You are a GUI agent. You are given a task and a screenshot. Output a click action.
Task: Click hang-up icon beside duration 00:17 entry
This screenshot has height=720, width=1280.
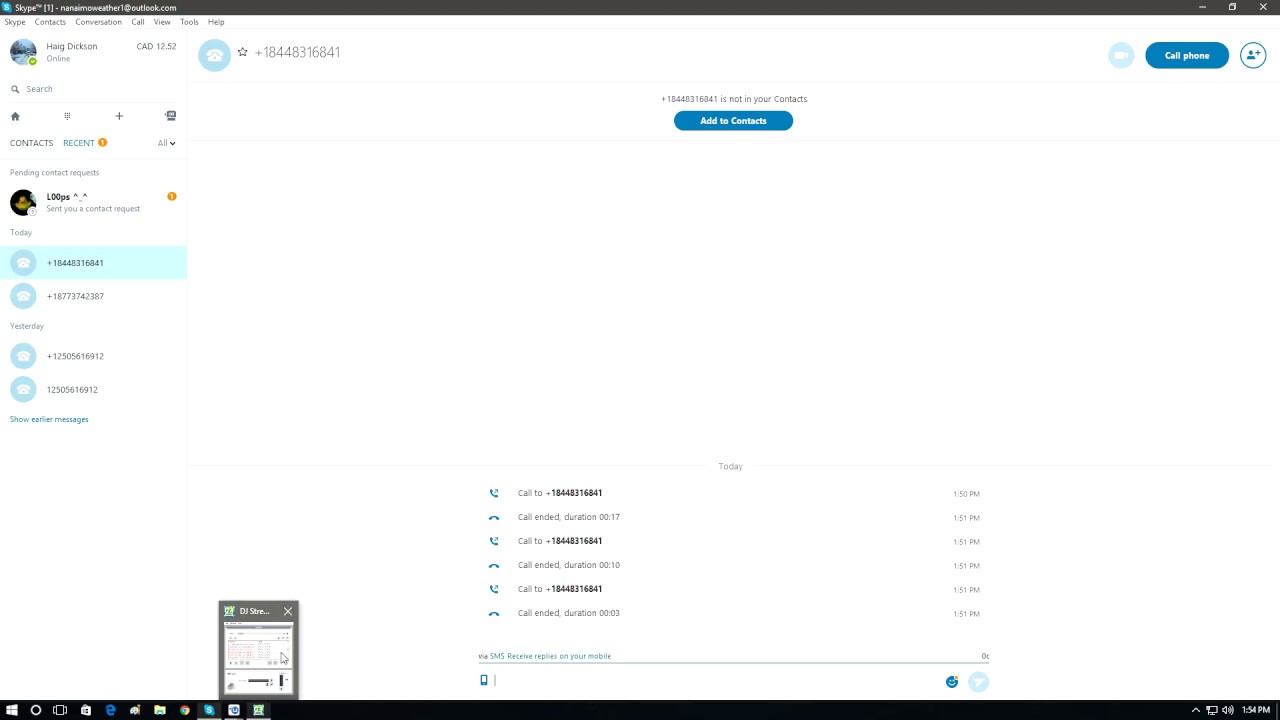pos(494,518)
